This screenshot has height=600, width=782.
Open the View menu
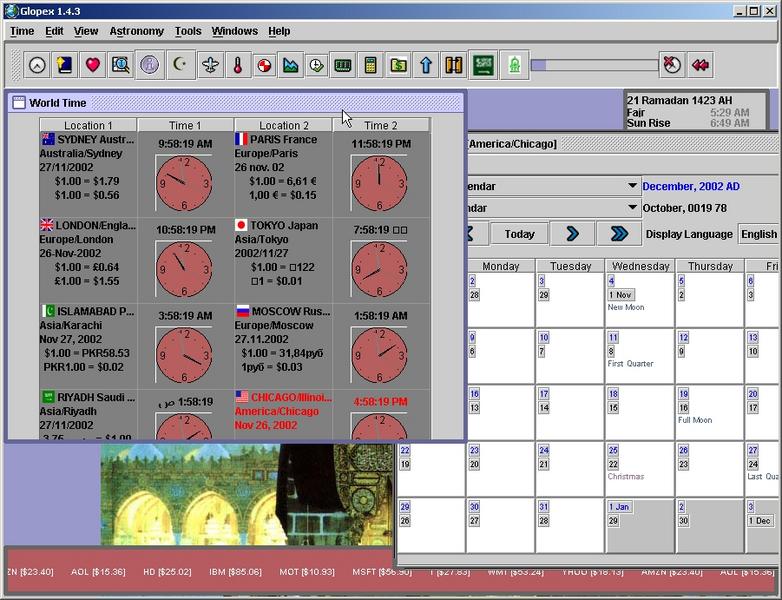[86, 31]
